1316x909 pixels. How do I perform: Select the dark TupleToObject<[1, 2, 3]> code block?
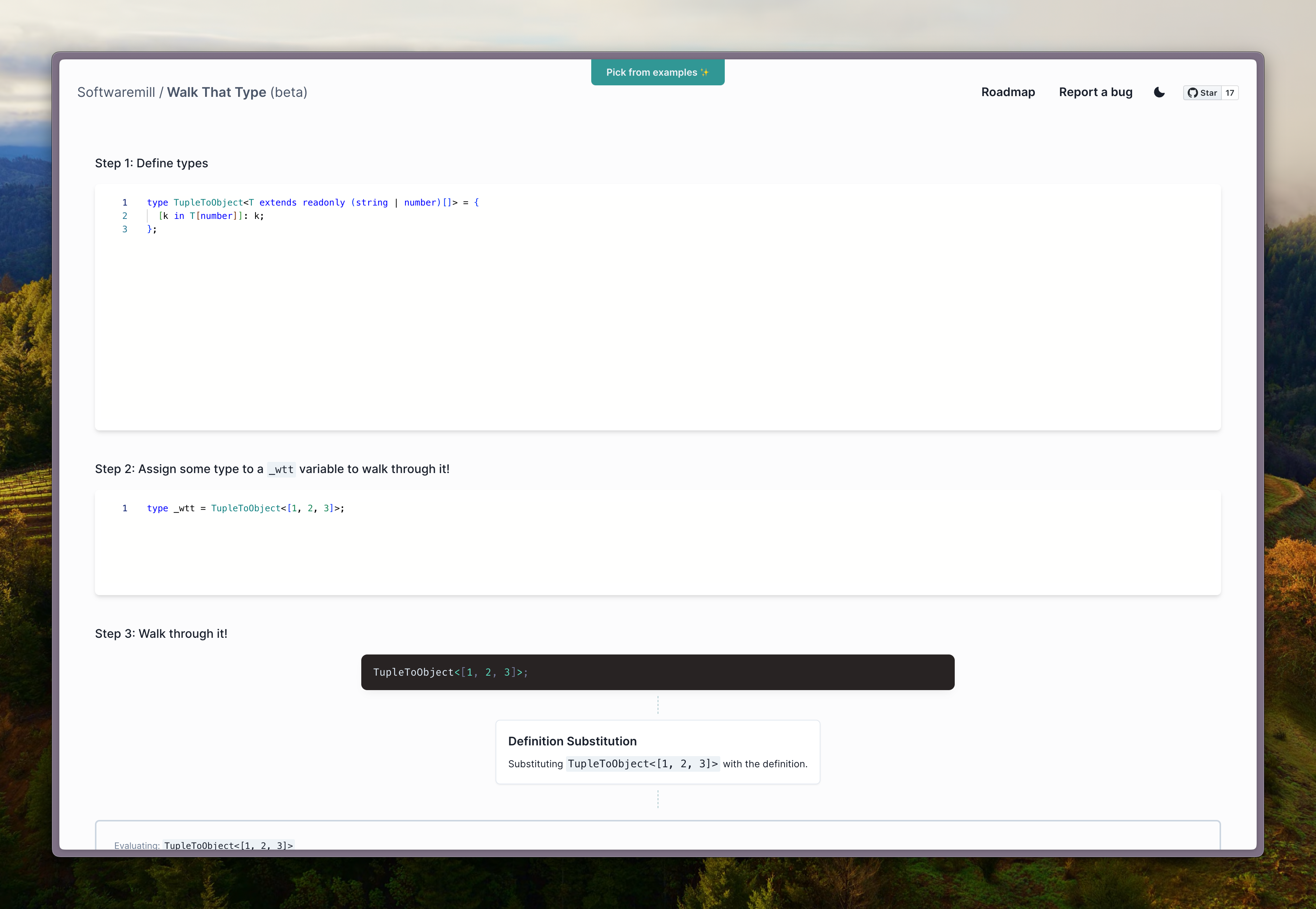[x=657, y=672]
